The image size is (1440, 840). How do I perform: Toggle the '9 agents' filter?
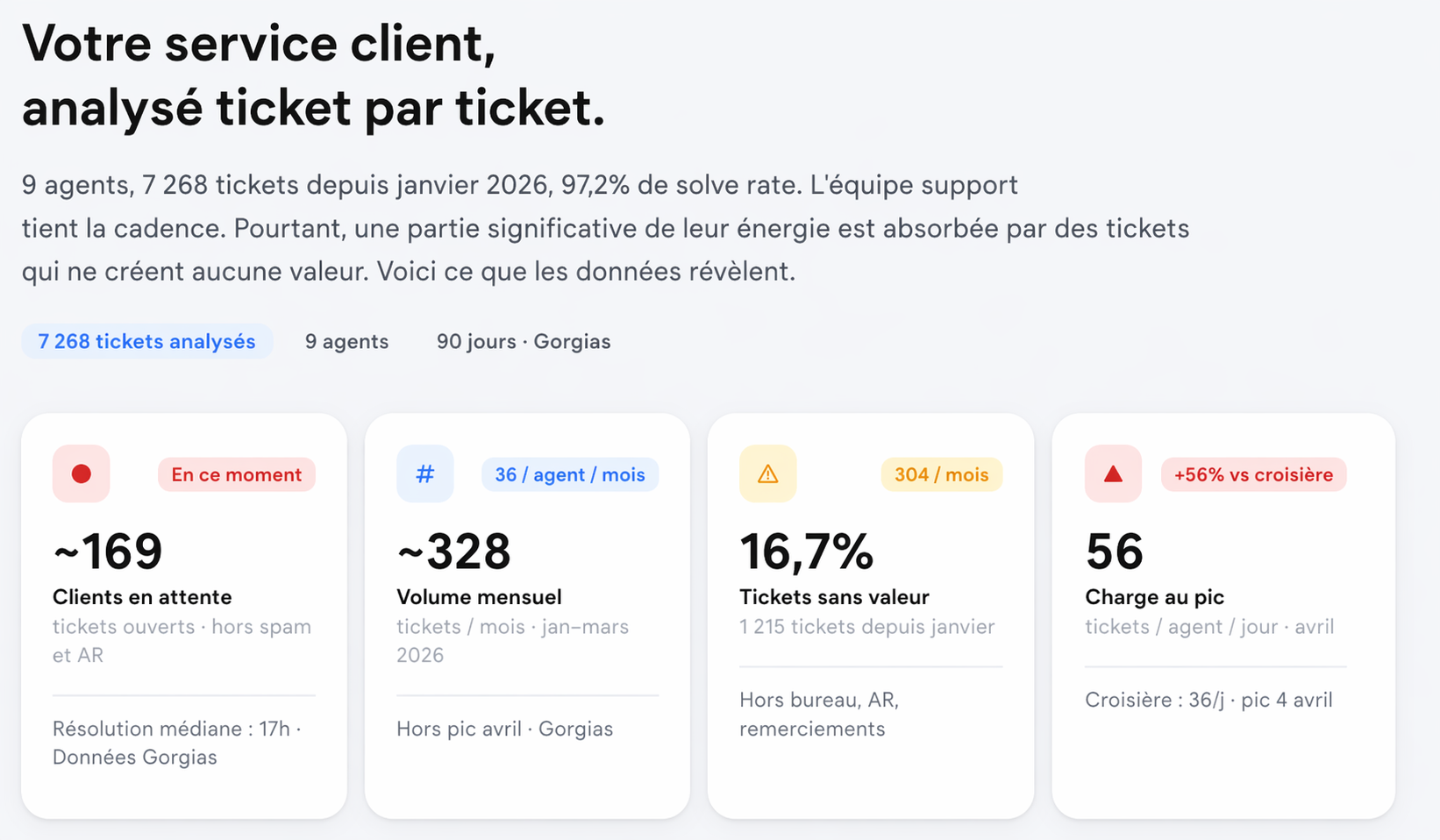point(346,341)
